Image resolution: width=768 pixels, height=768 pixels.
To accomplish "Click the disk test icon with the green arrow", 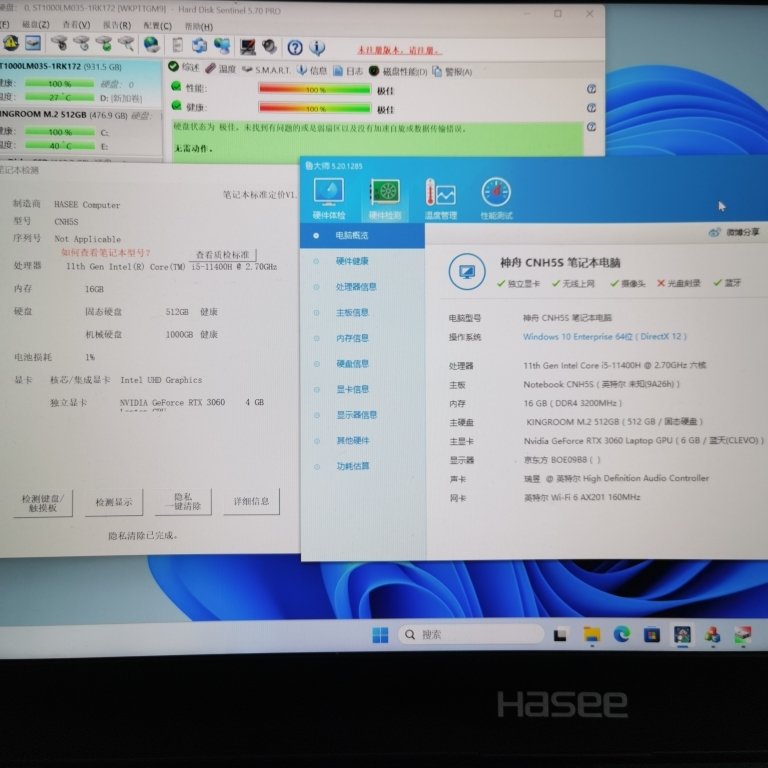I will [104, 44].
